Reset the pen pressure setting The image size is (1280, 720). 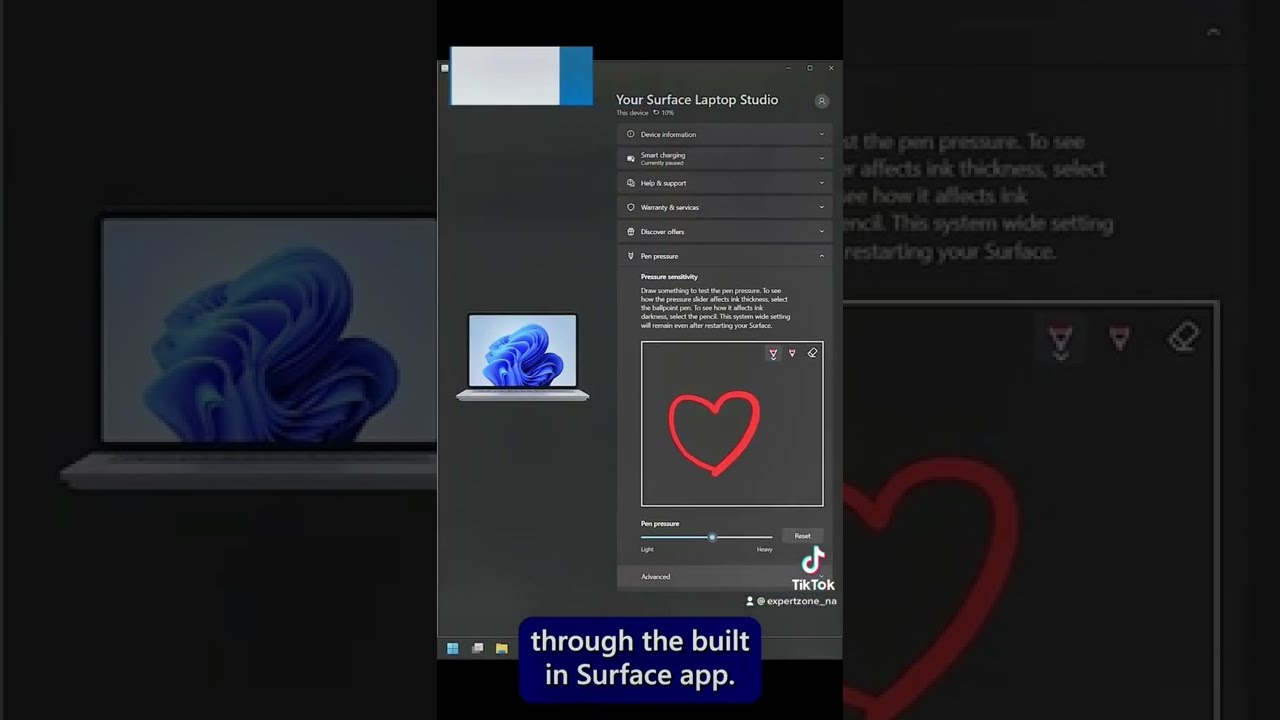point(803,536)
